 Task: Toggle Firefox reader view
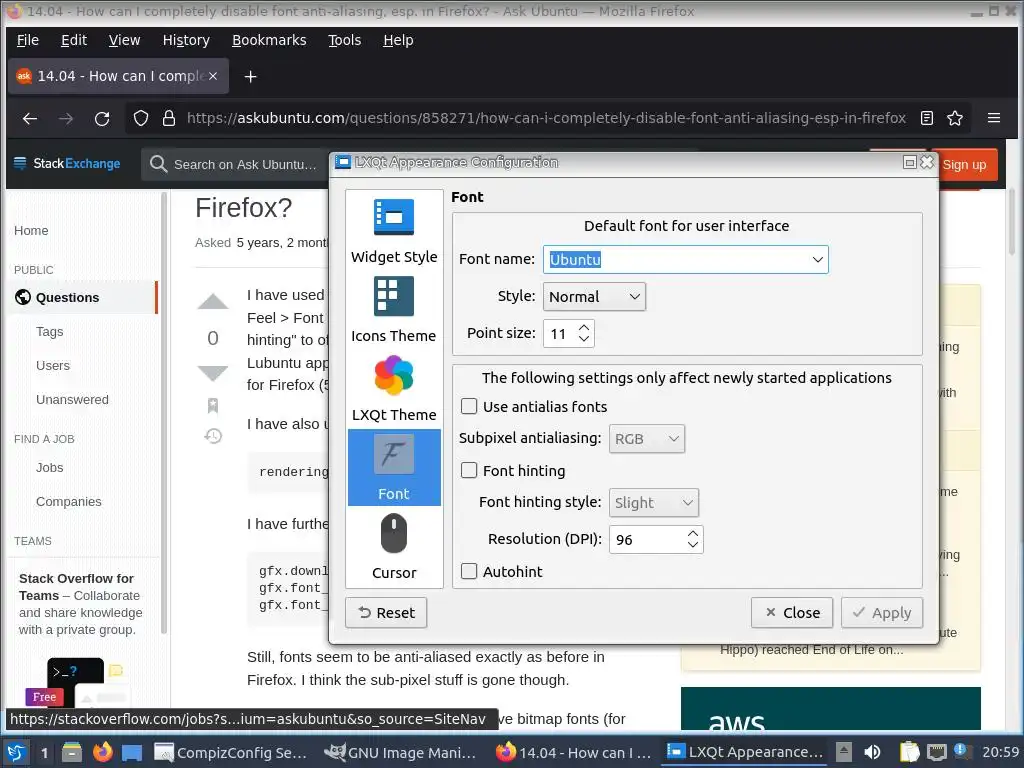point(927,118)
